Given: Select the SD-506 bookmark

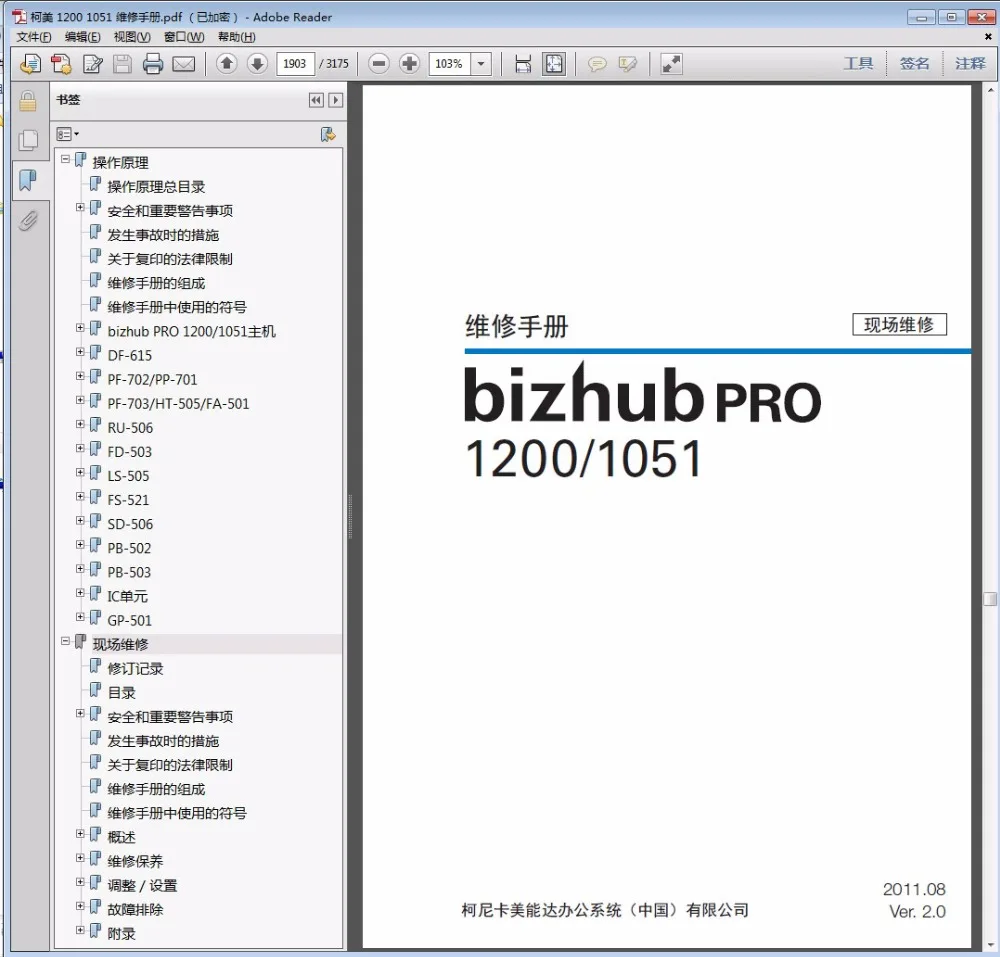Looking at the screenshot, I should 130,524.
